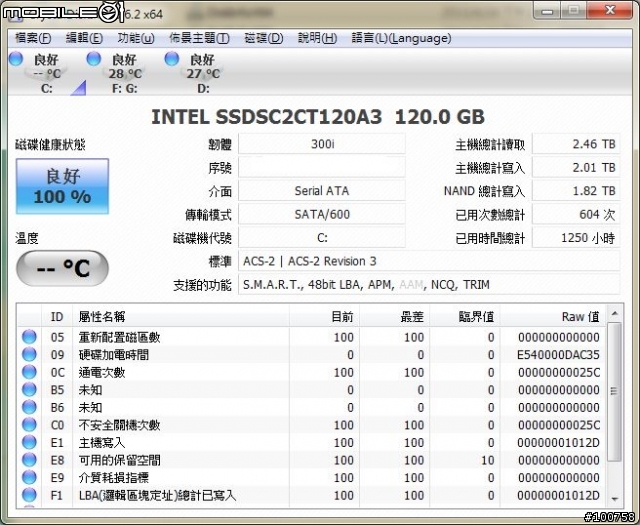Image resolution: width=640 pixels, height=525 pixels.
Task: Select the 主機寫入 attribute row
Action: point(312,442)
